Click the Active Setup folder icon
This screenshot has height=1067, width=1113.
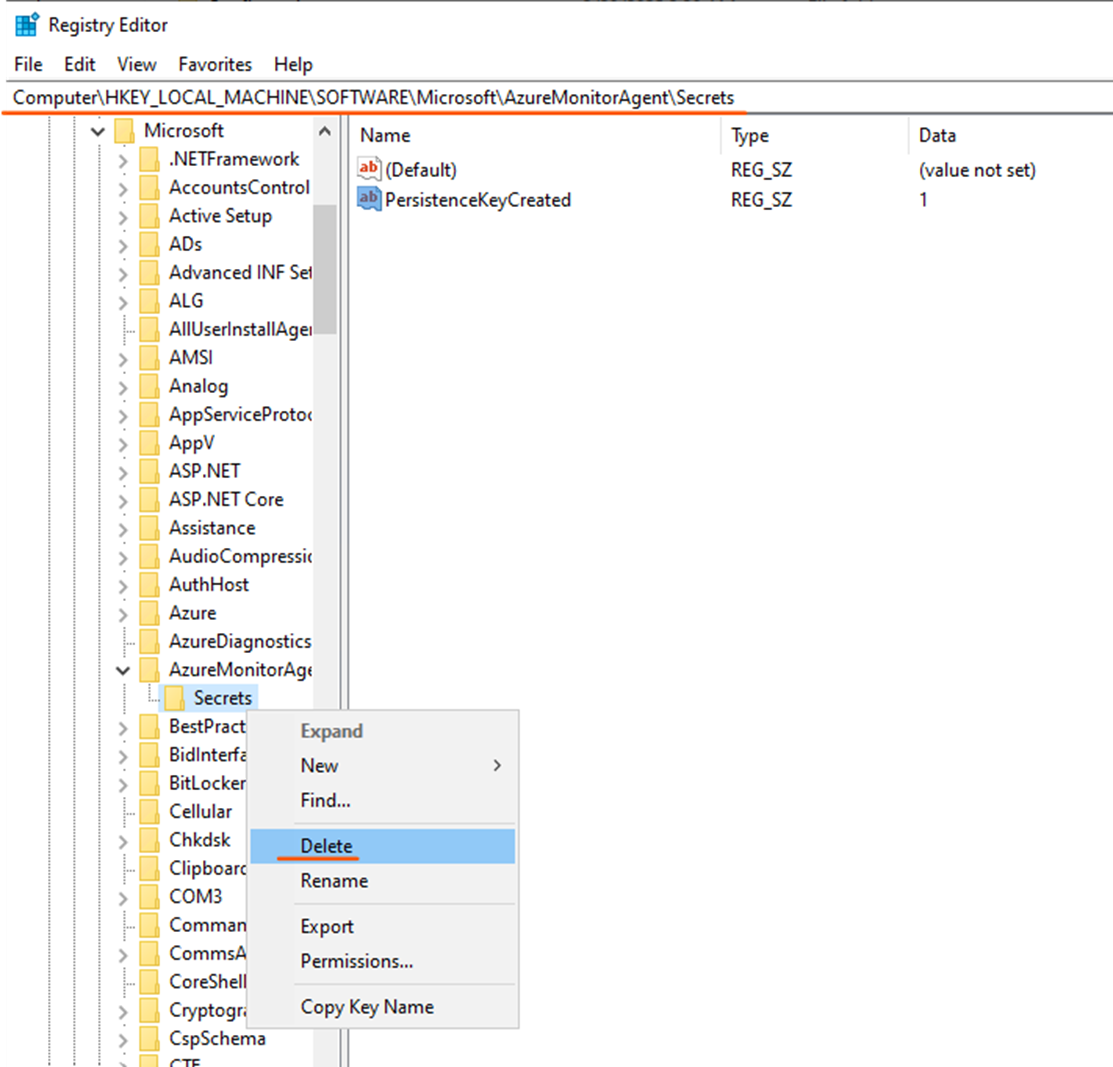(x=149, y=216)
